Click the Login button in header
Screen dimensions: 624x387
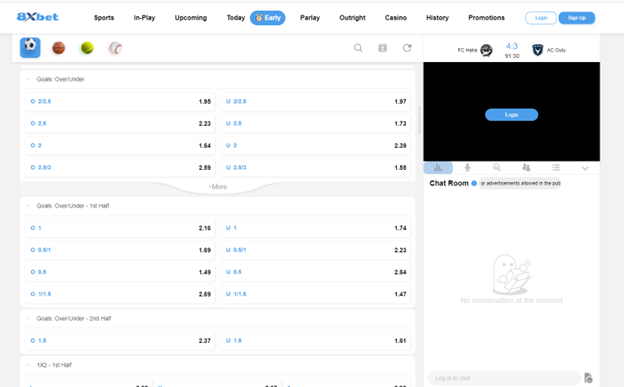[x=541, y=18]
